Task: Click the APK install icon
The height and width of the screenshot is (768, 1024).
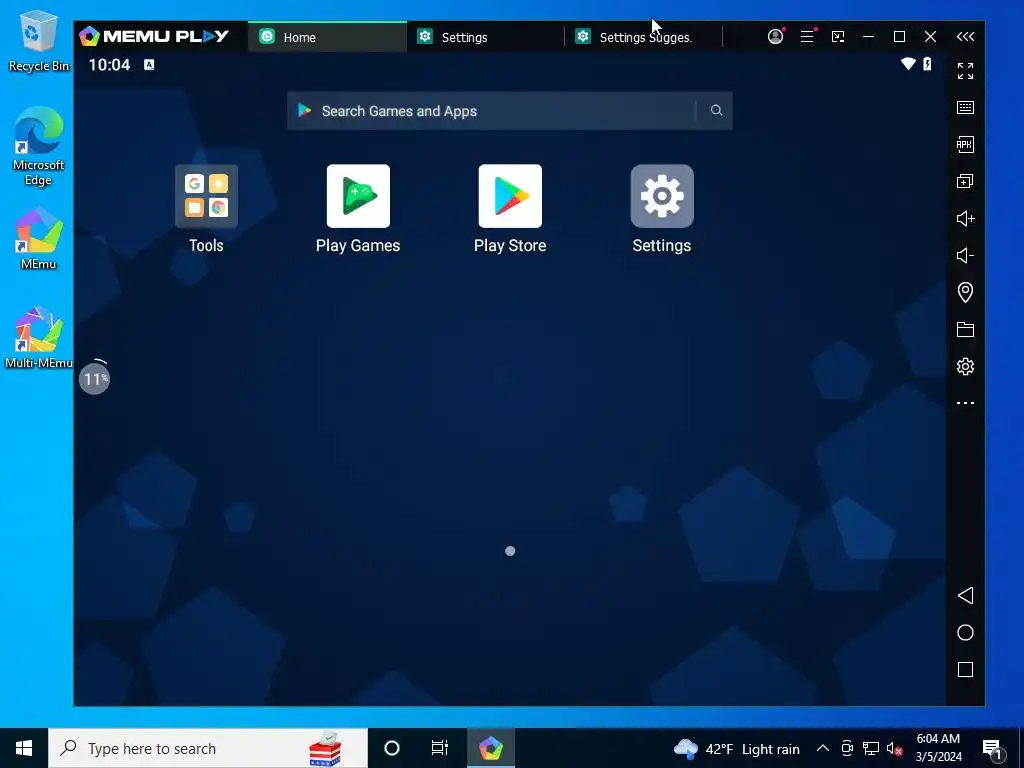Action: (x=965, y=144)
